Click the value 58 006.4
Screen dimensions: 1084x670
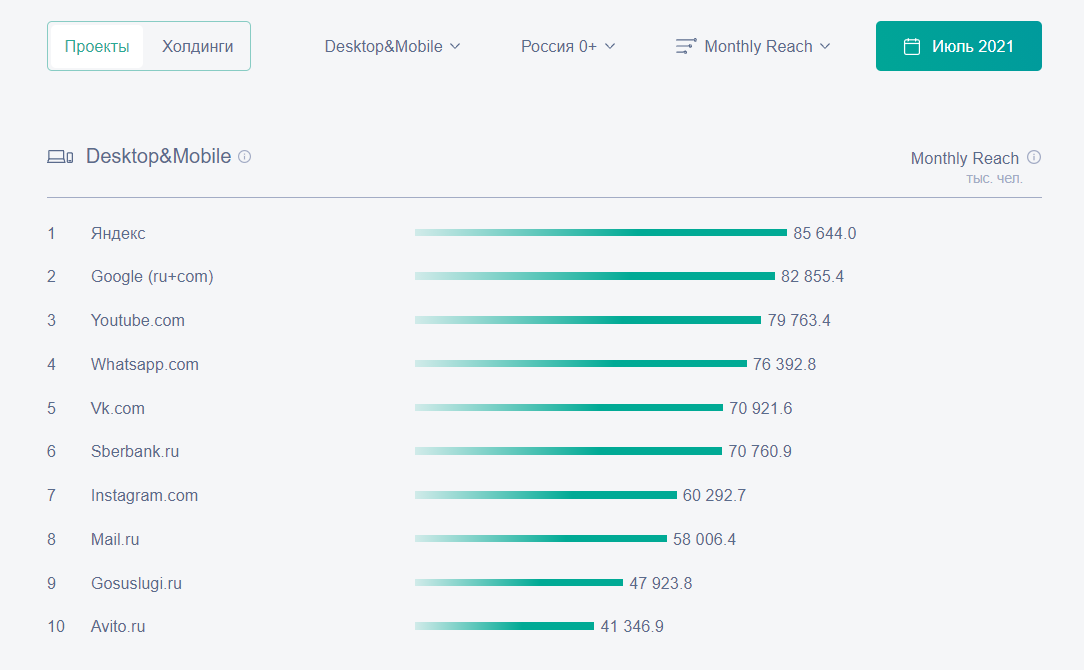(x=704, y=539)
